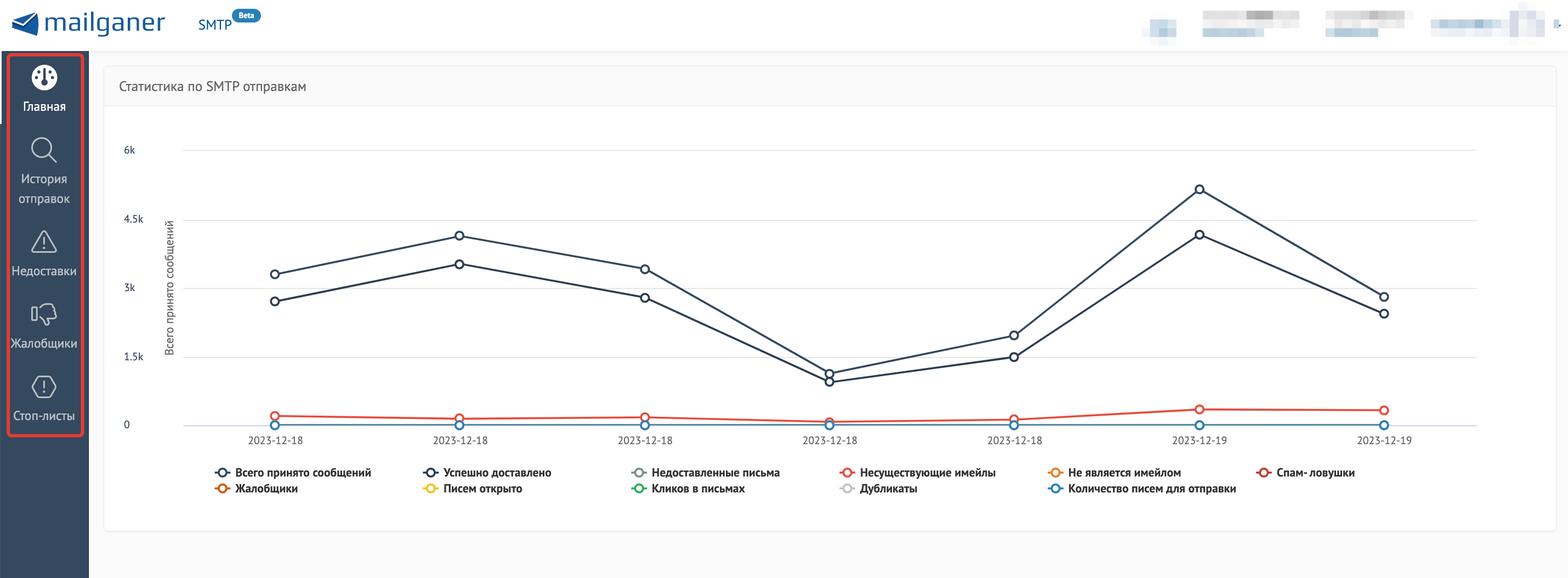1568x578 pixels.
Task: Click red data point at first 2023-12-18
Action: pos(275,416)
